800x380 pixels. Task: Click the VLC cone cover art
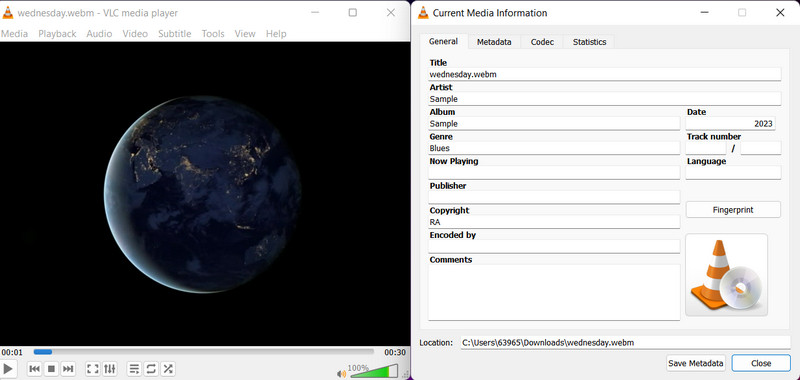tap(727, 275)
